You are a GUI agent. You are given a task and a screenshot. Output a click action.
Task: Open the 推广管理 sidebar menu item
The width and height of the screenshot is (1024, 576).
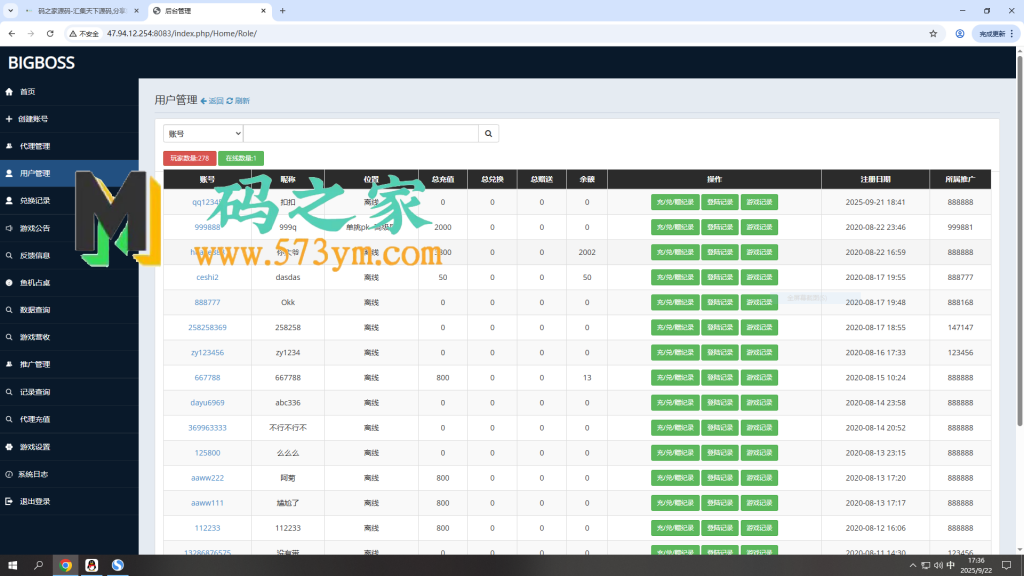(x=69, y=364)
